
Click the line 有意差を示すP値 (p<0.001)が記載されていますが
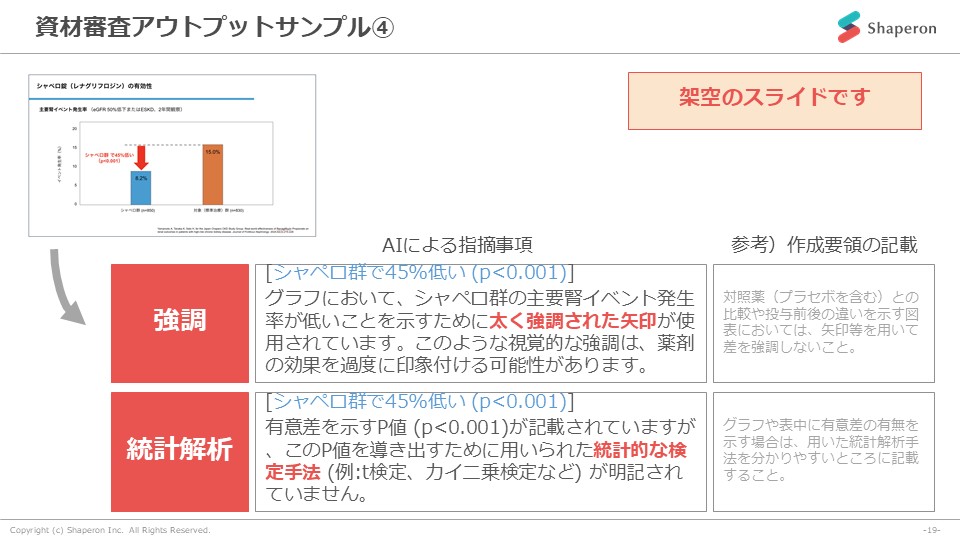(x=480, y=427)
